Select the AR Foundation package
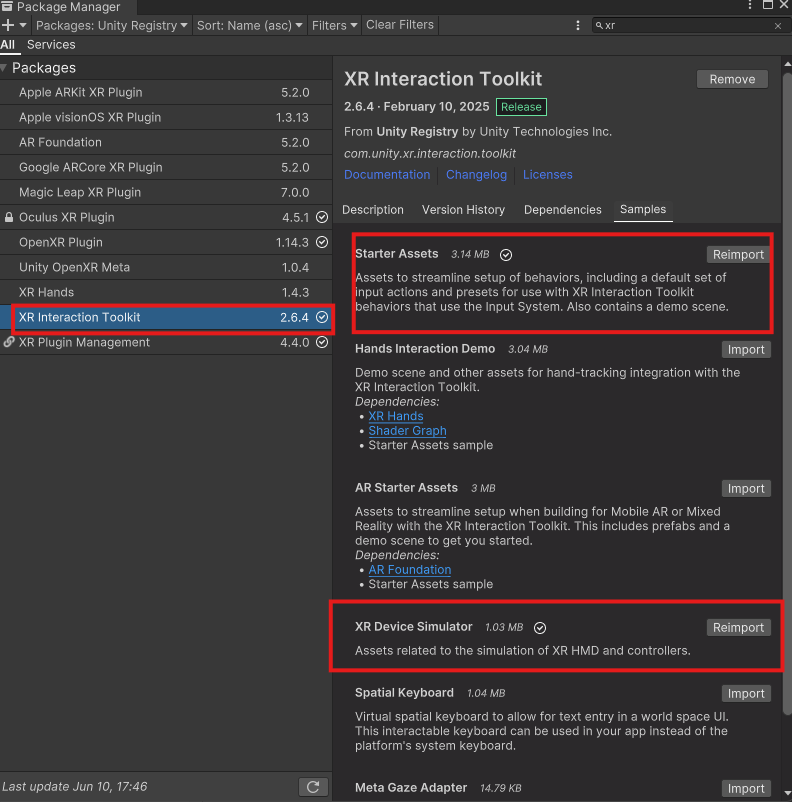Screen dimensions: 792x802 tap(166, 142)
